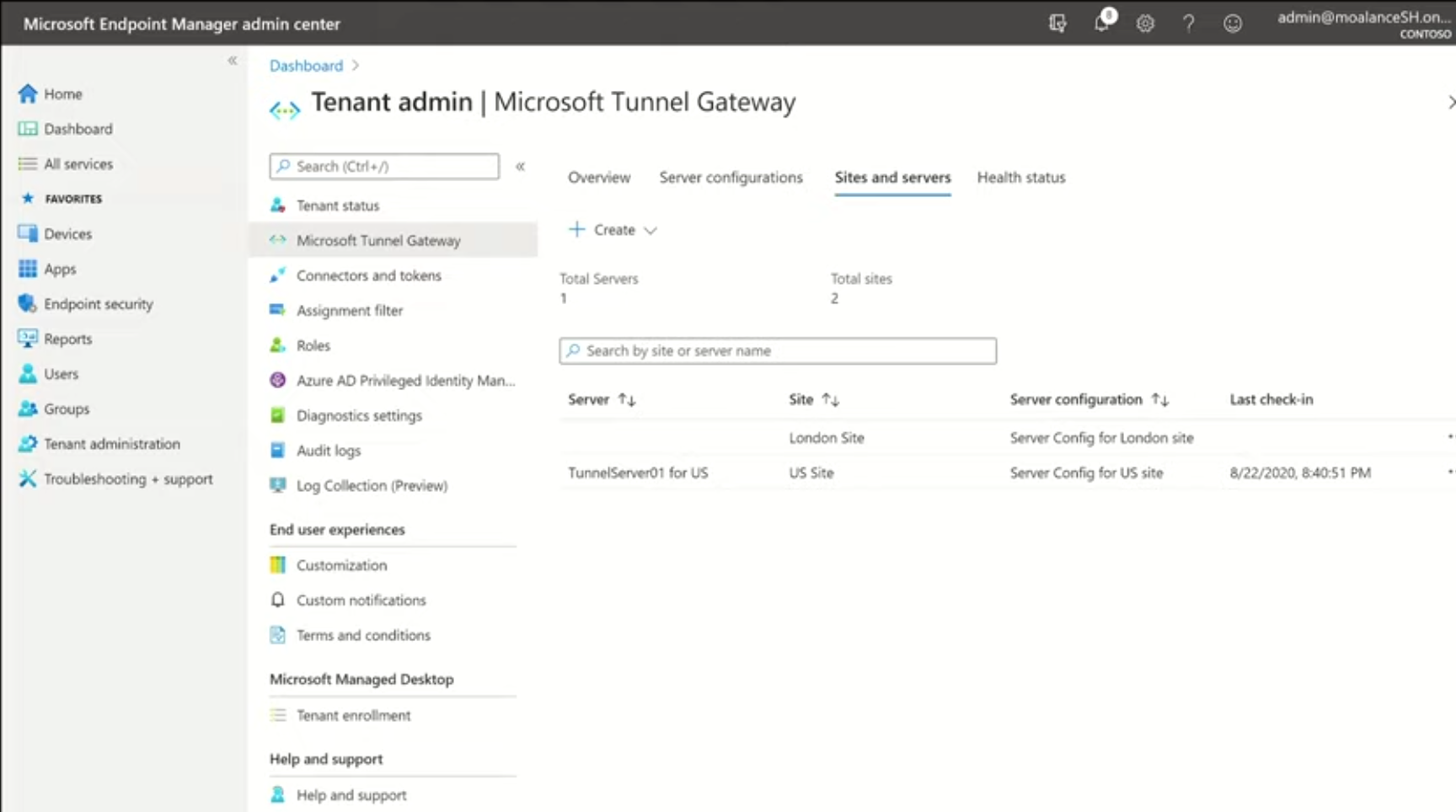Click the Microsoft Endpoint Manager admin center title

[x=182, y=24]
